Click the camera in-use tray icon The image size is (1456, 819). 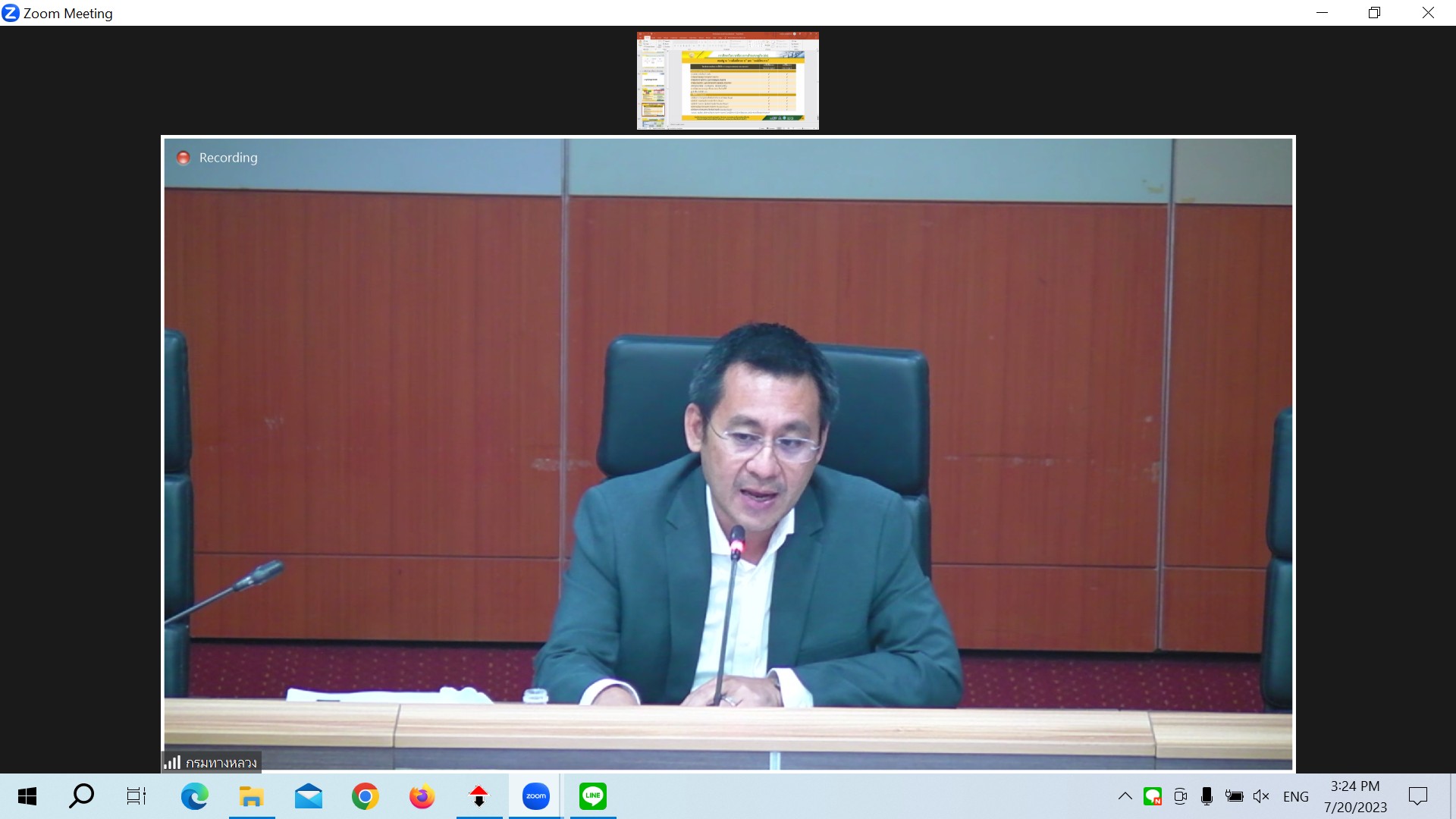point(1180,796)
